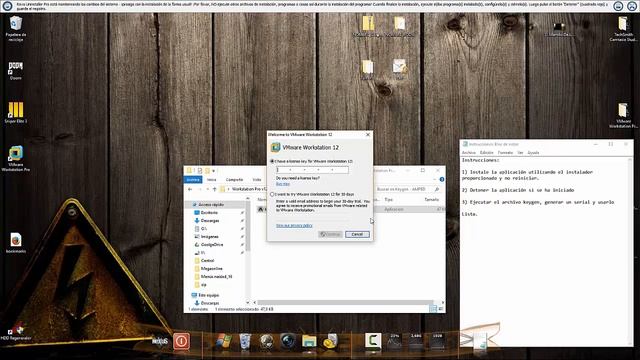Select 'try VMware Workstation 12 for 30 days'
The width and height of the screenshot is (640, 360).
click(272, 194)
